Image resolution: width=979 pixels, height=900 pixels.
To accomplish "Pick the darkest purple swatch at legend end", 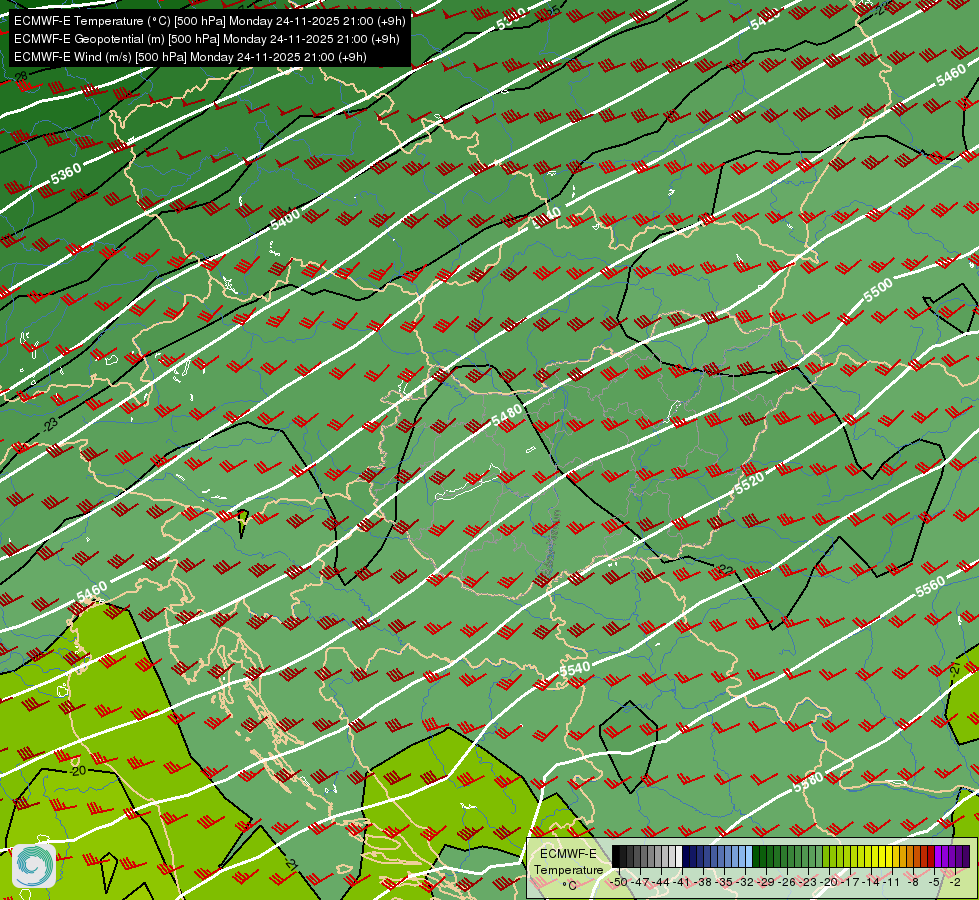I will (967, 856).
